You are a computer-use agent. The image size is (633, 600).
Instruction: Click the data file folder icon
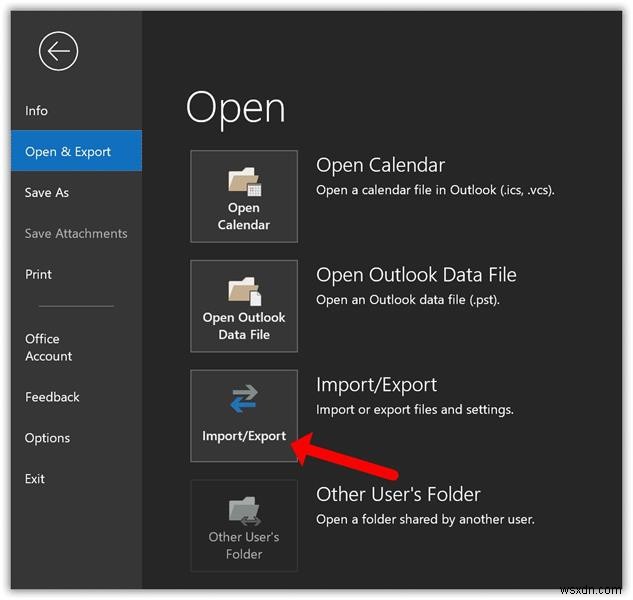(245, 291)
